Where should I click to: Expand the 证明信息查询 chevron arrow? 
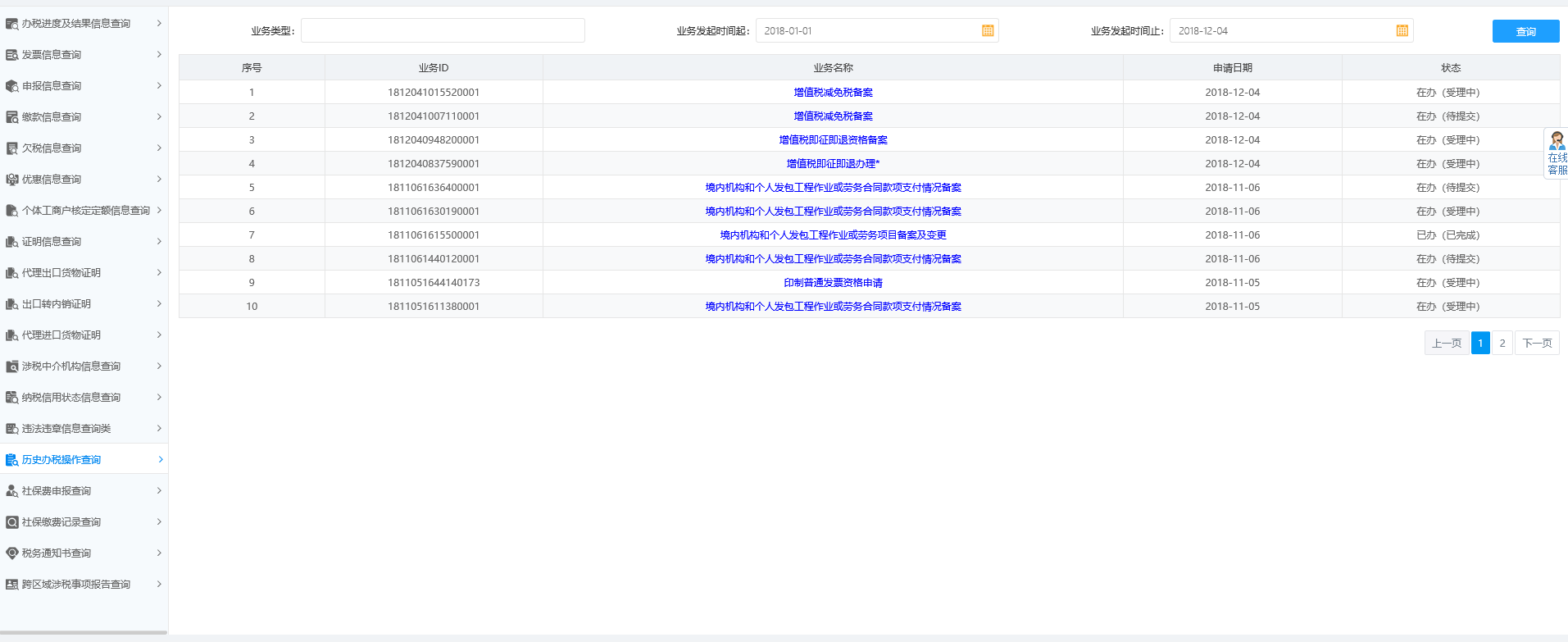click(159, 242)
